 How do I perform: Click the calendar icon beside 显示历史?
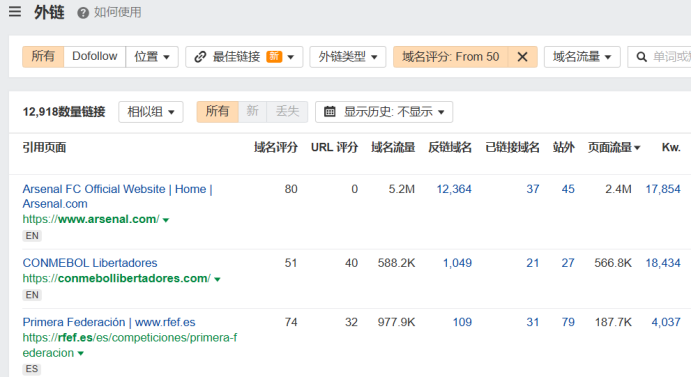click(x=330, y=112)
